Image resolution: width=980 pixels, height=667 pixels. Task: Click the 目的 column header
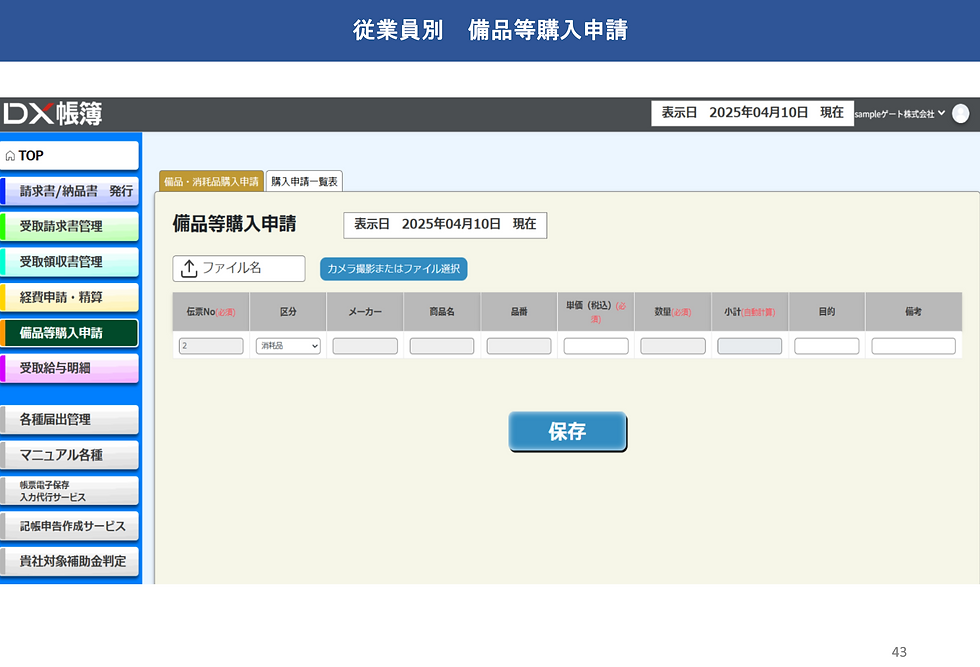click(x=827, y=311)
